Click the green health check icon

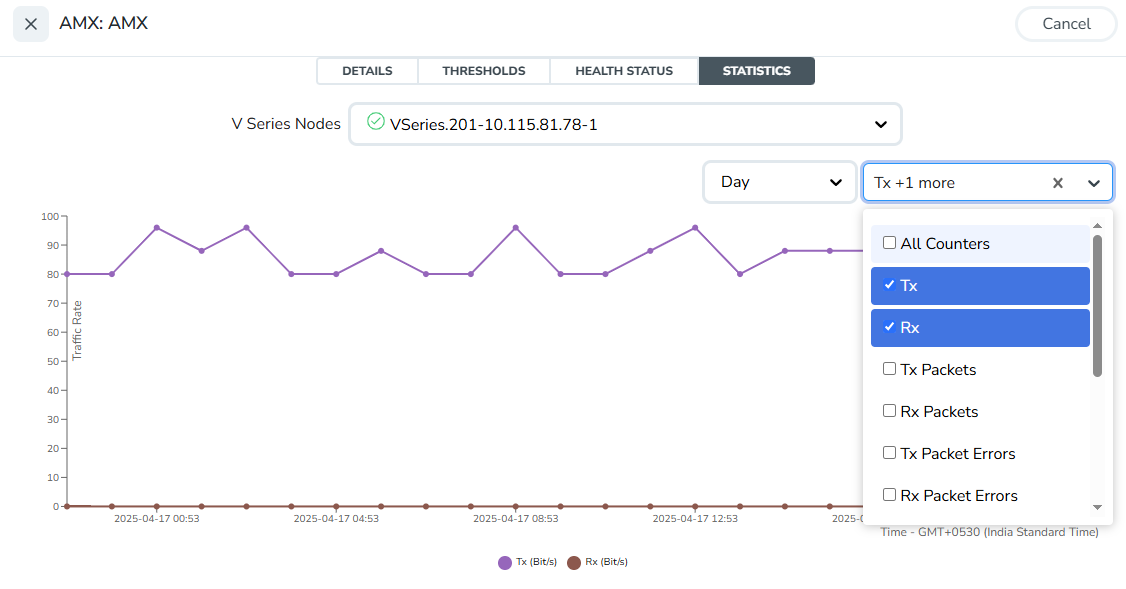point(376,122)
